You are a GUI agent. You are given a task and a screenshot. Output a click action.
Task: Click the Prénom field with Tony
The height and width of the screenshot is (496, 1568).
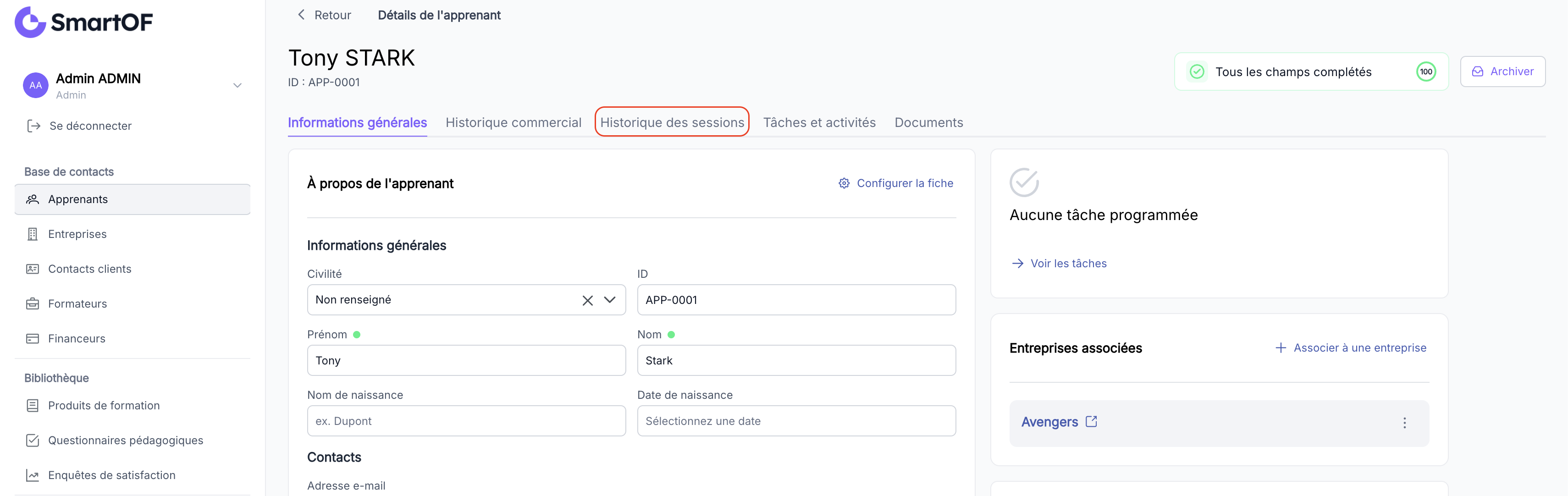[x=466, y=360]
